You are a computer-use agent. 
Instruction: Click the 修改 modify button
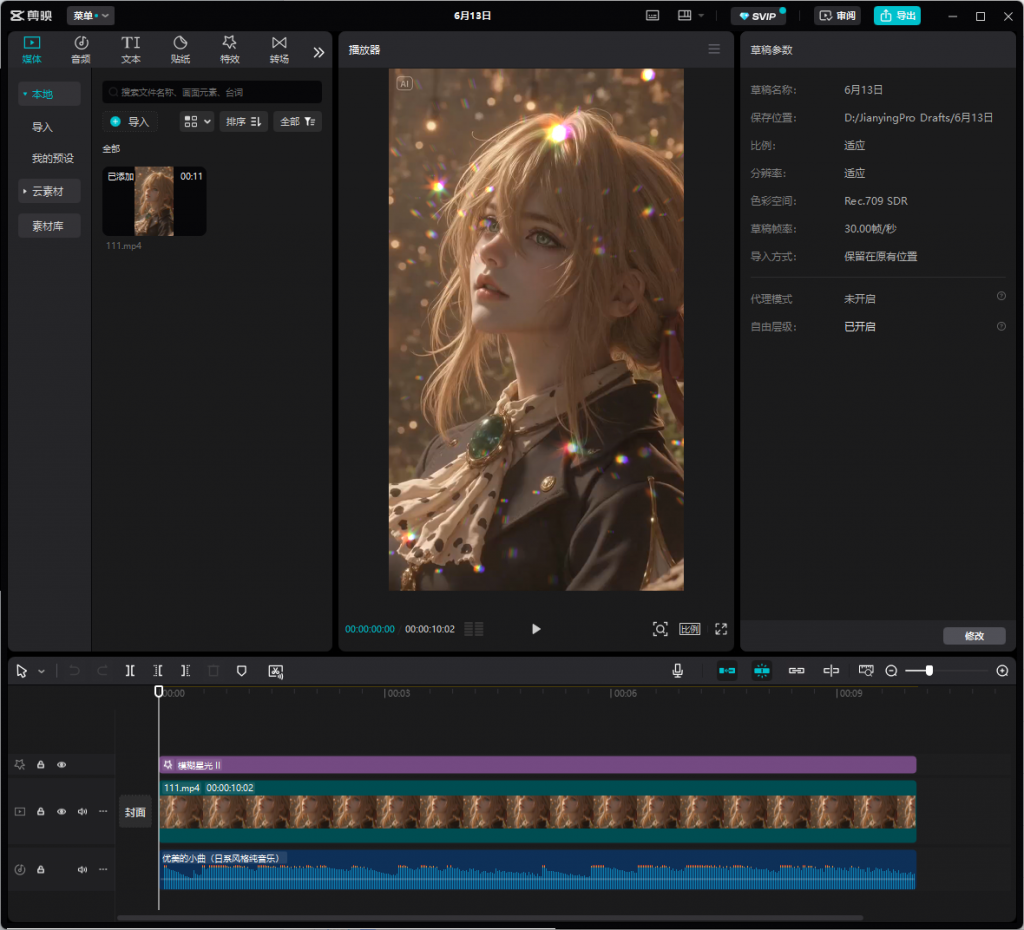click(974, 635)
